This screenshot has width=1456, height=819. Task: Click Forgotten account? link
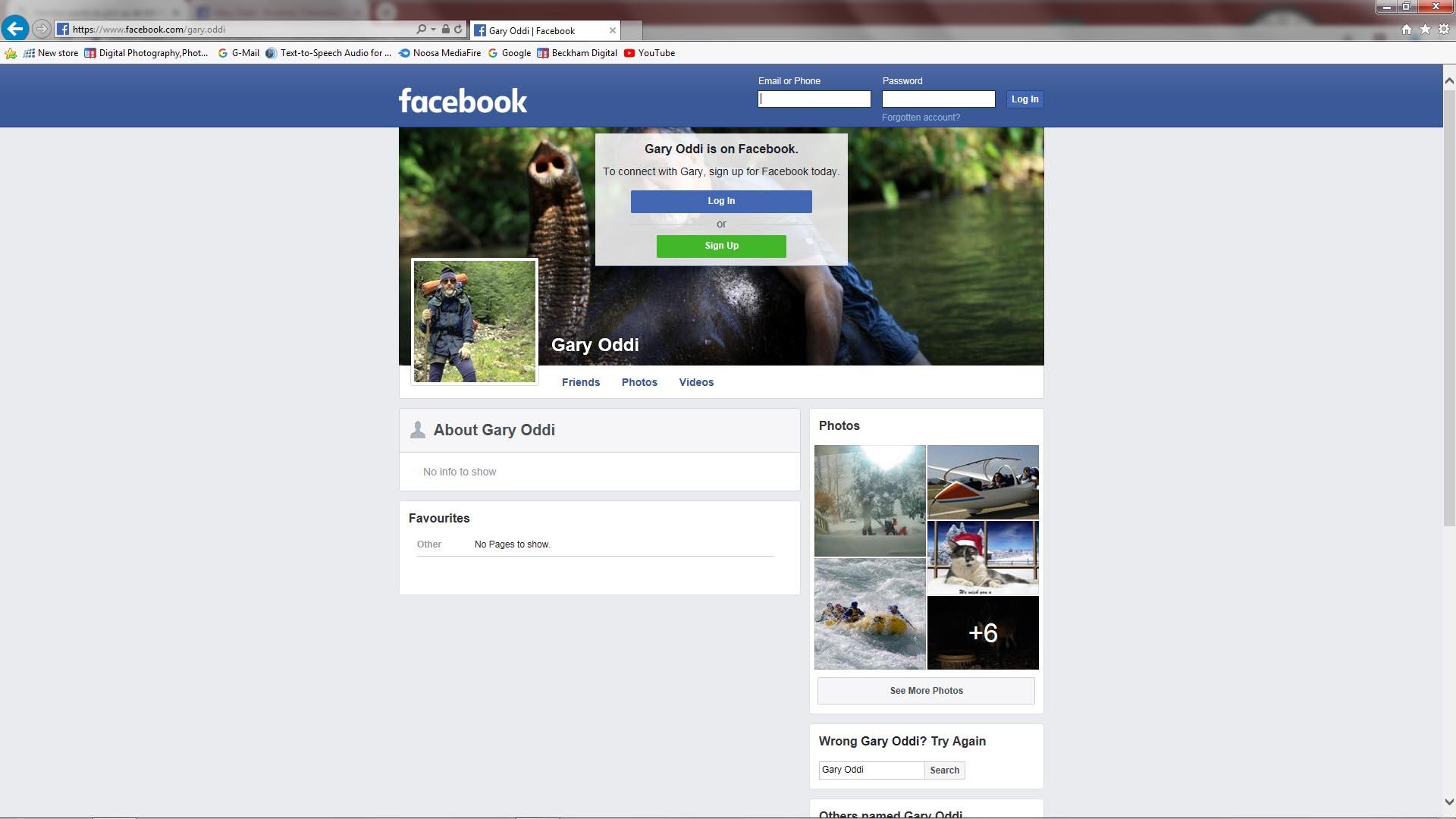921,118
